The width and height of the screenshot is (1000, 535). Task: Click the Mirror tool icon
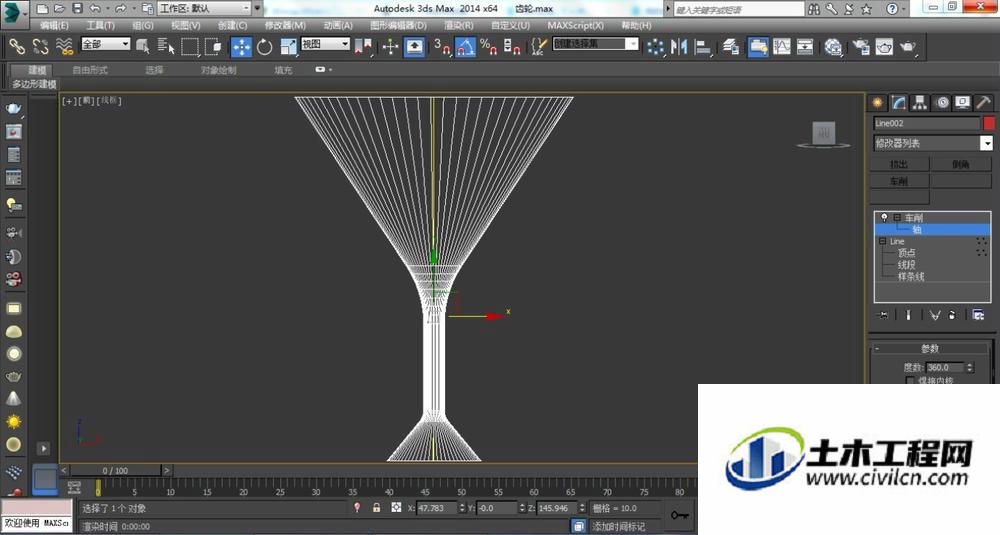679,47
